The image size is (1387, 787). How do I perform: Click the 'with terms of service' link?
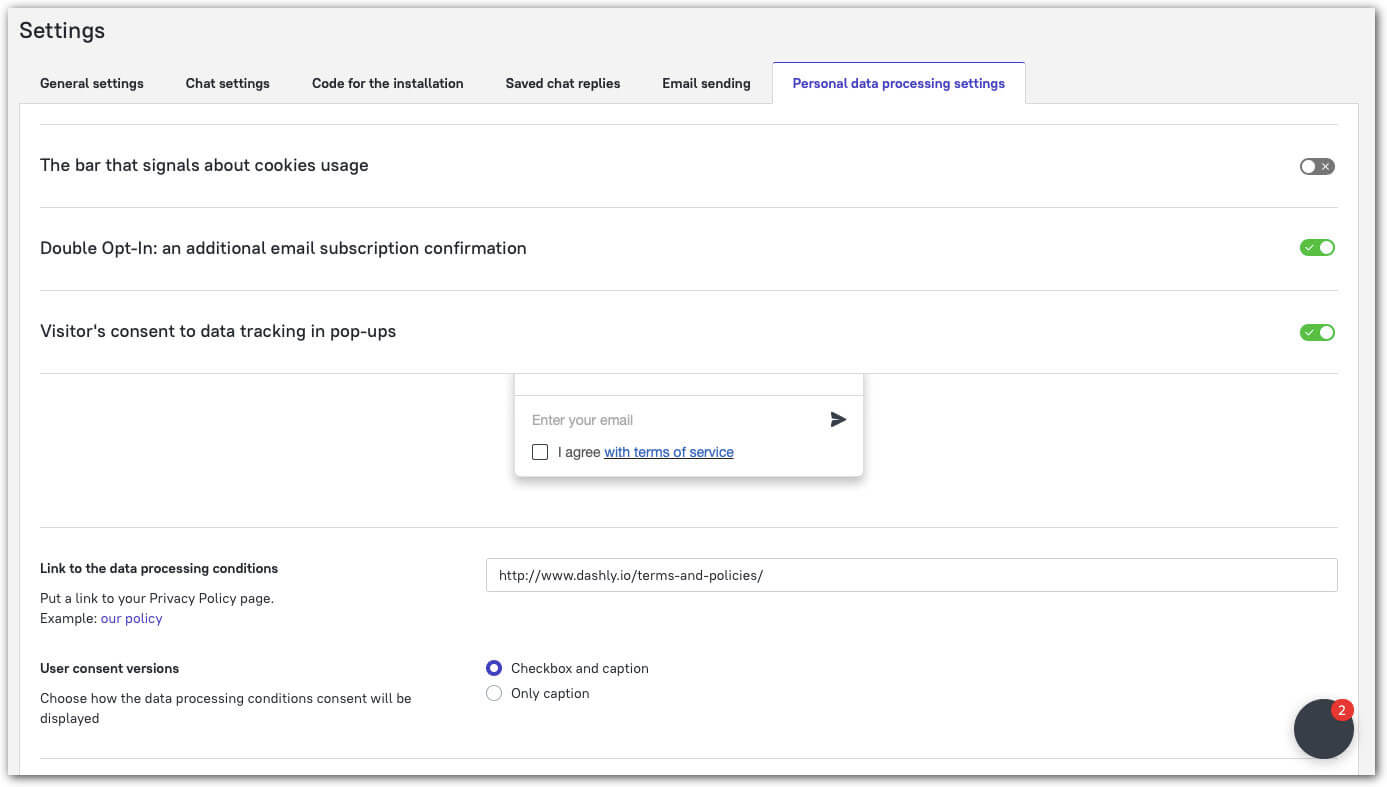669,452
